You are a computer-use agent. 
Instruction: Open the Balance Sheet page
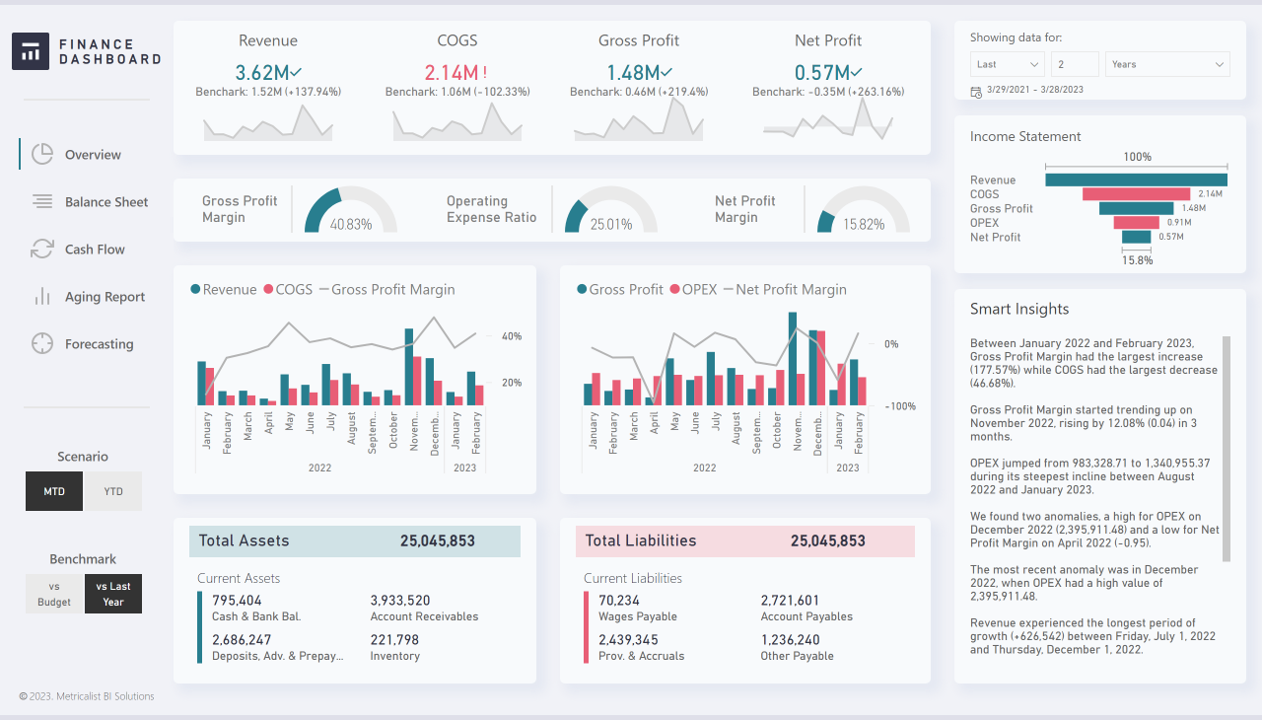coord(106,202)
